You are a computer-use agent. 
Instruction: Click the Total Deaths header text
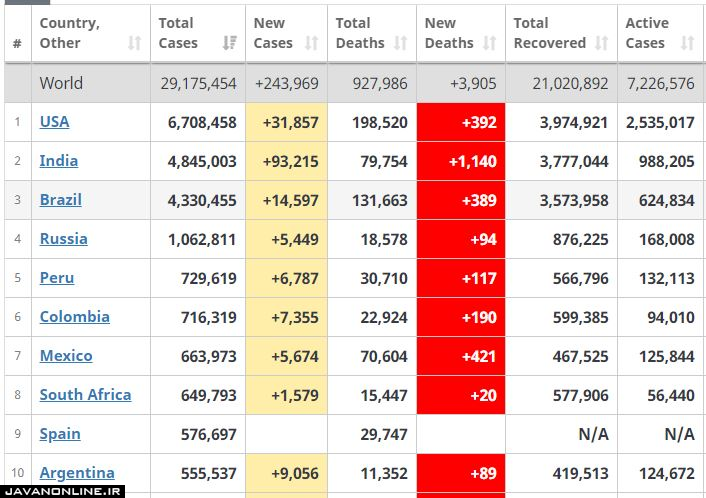pyautogui.click(x=360, y=33)
